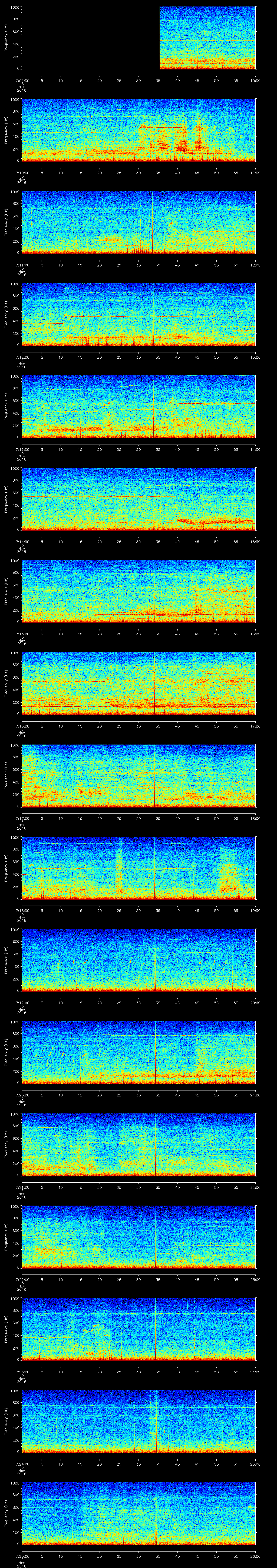Screen dimensions: 277x1568
Task: Click tick '50' on the 7:16:00 time axis
Action: [217, 726]
